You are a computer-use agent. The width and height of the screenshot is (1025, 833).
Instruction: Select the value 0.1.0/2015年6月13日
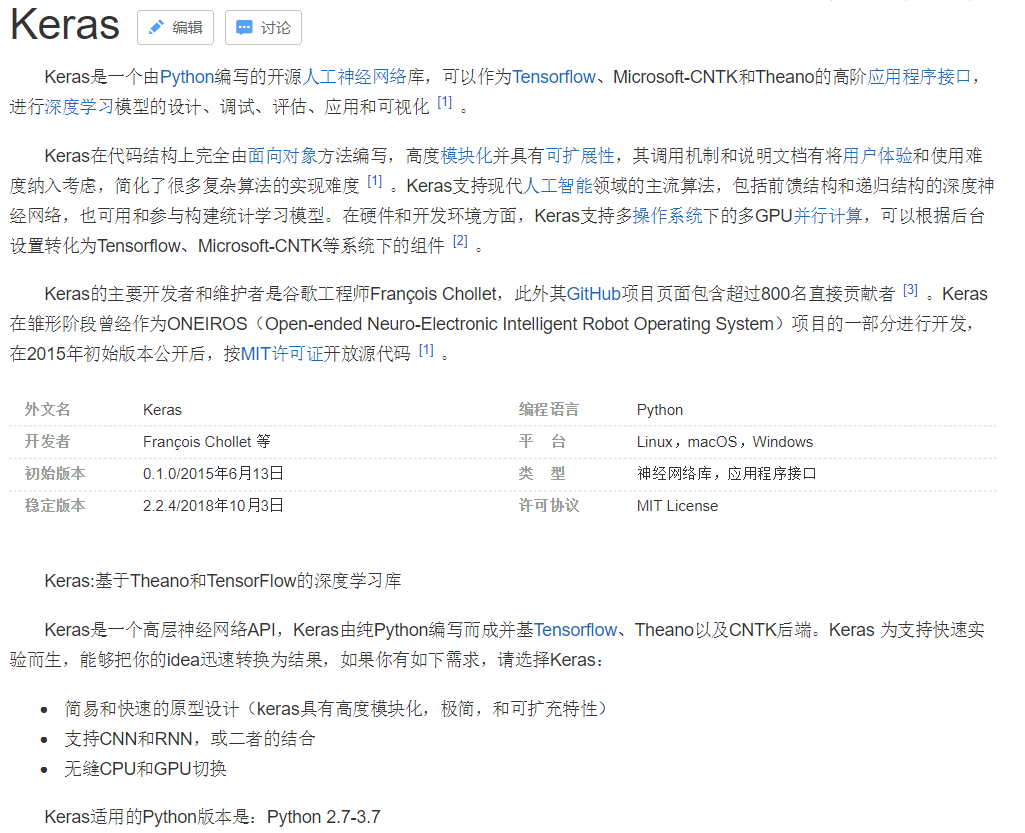coord(213,473)
